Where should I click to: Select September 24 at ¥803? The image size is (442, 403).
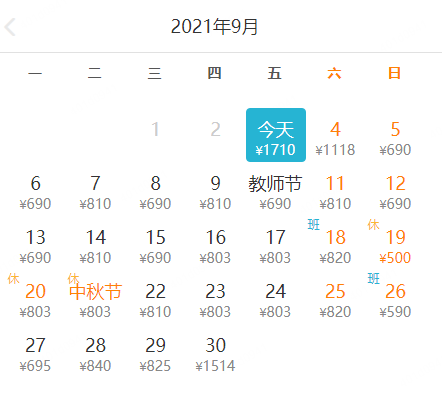(x=275, y=300)
